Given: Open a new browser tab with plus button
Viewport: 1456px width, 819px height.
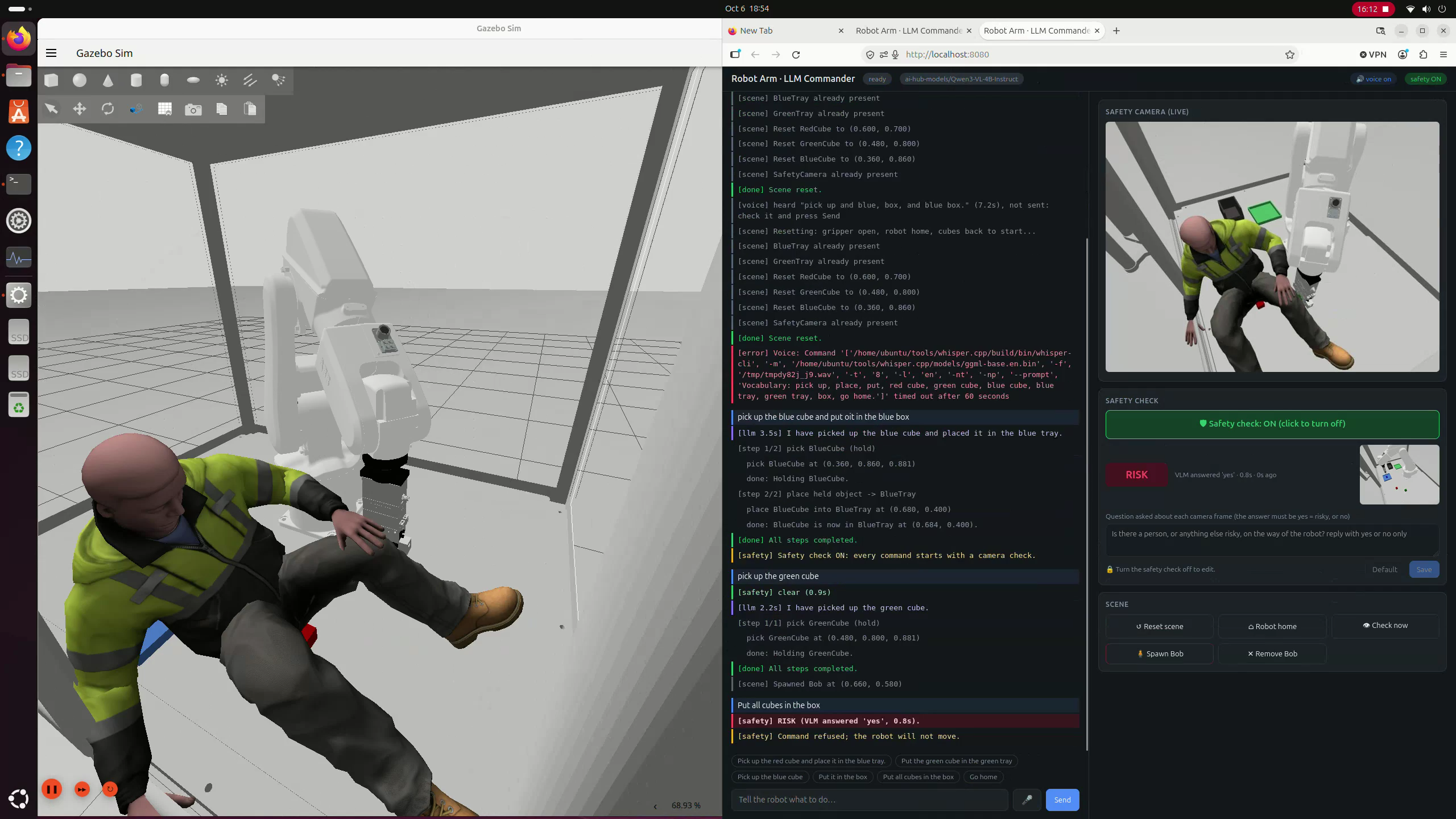Looking at the screenshot, I should (x=1116, y=31).
